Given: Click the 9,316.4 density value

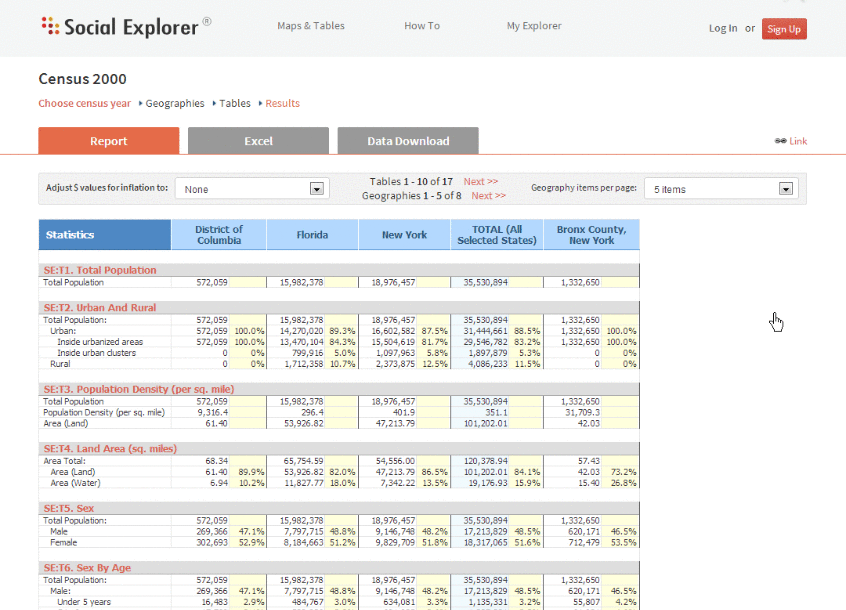Looking at the screenshot, I should (212, 412).
